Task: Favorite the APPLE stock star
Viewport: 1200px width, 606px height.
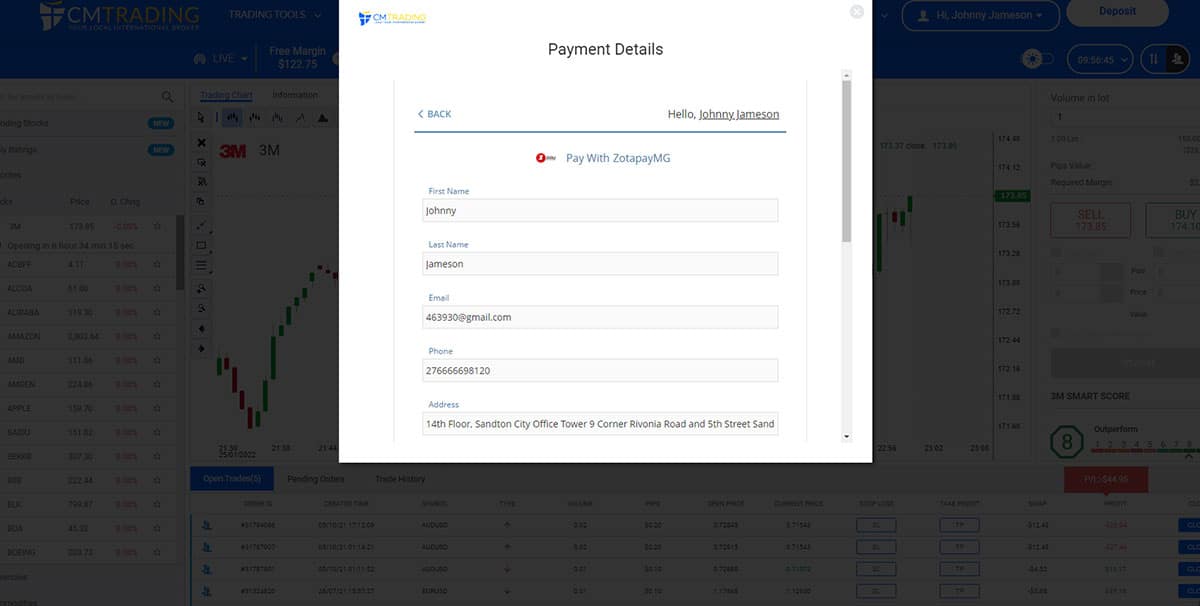Action: pos(157,409)
